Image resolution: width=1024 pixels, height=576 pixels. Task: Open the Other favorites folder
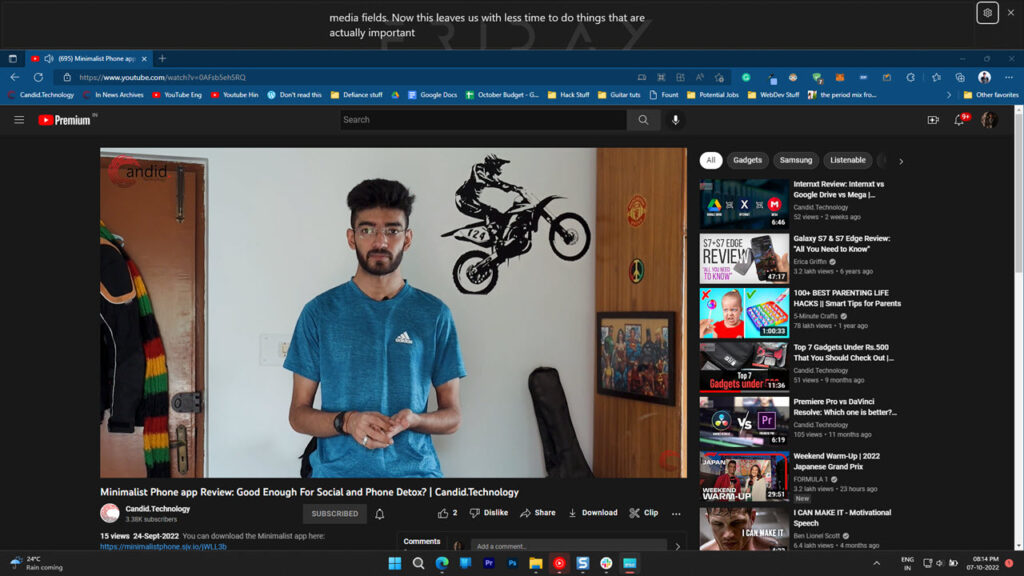(991, 95)
